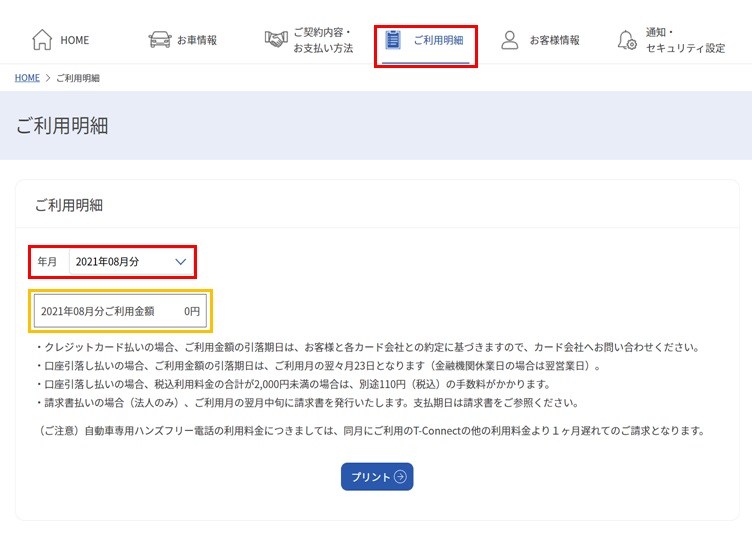Screen dimensions: 756x538
Task: Open the お車情報 navigation menu item
Action: click(x=183, y=40)
